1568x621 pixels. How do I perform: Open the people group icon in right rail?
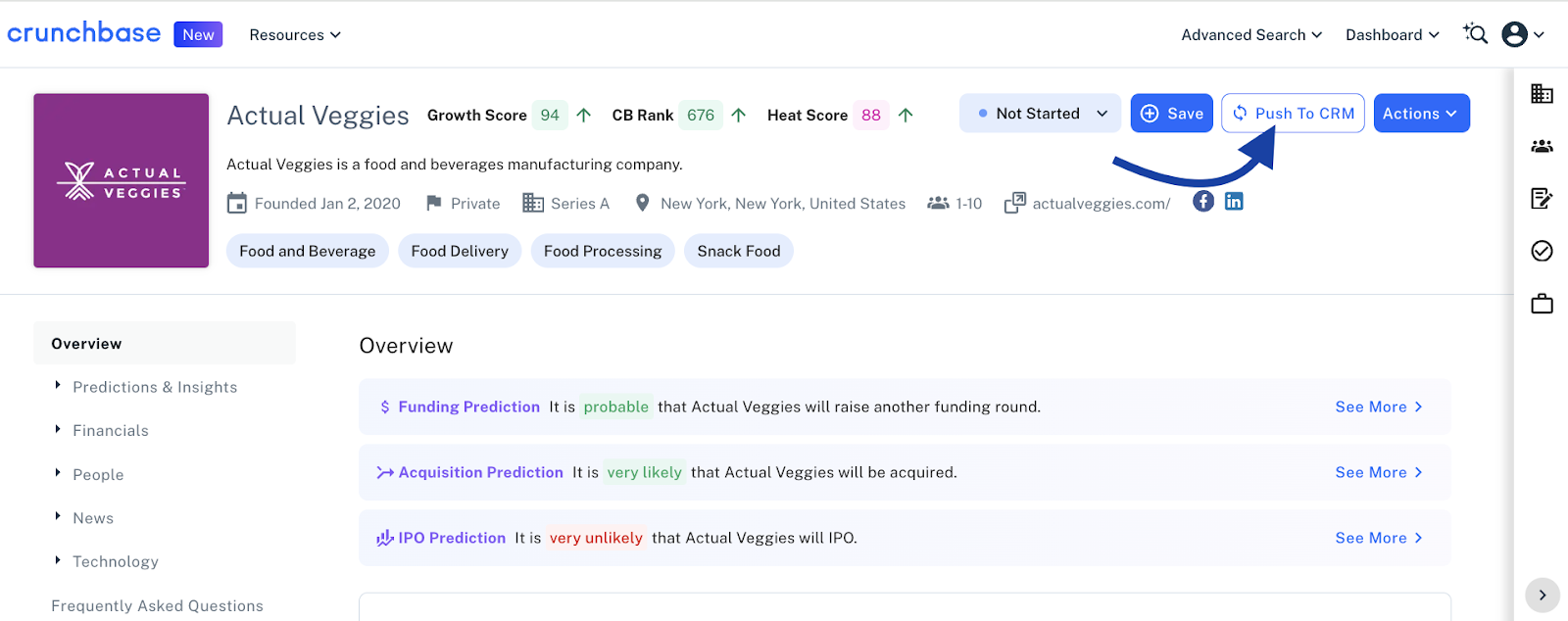[1542, 146]
